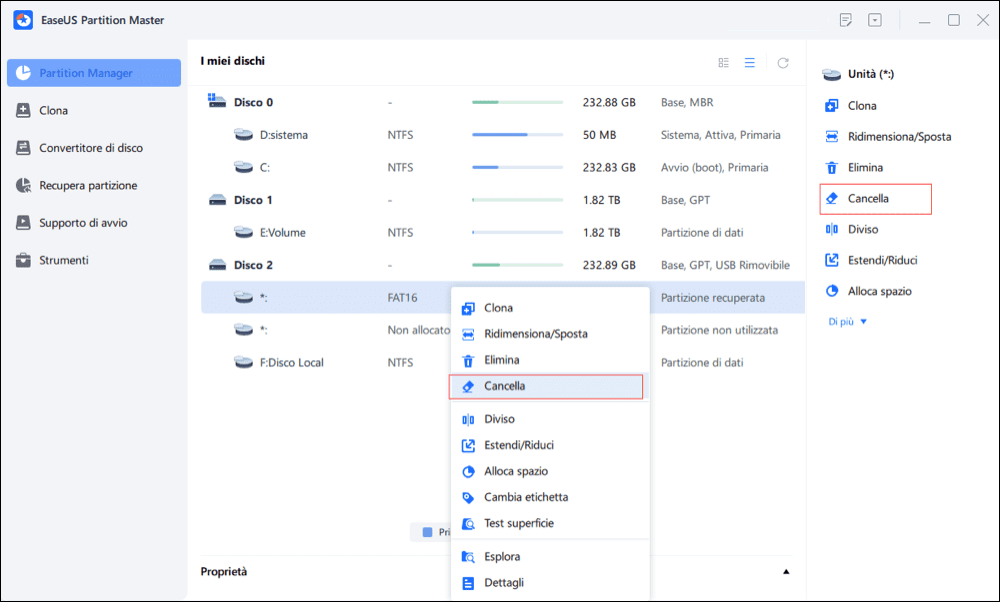The height and width of the screenshot is (602, 1000).
Task: Open the task notes icon in title bar
Action: coord(846,20)
